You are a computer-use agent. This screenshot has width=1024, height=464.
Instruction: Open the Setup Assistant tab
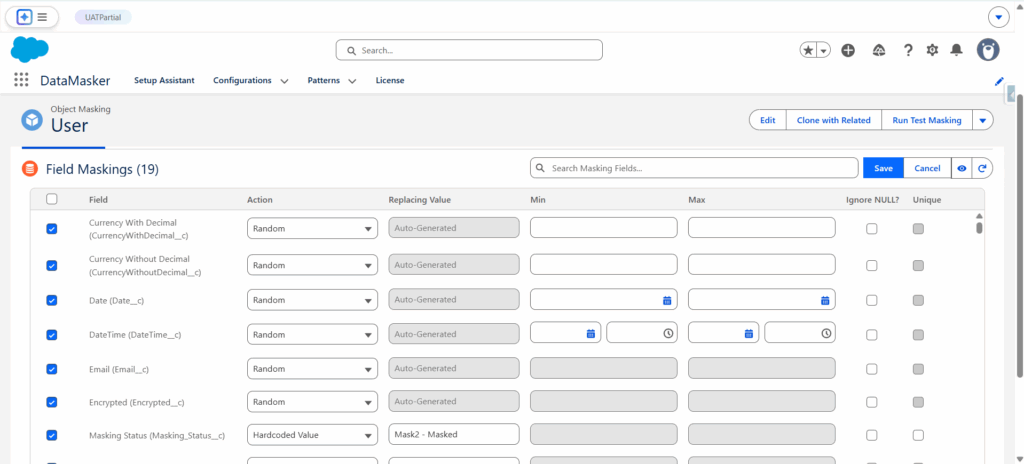point(164,80)
